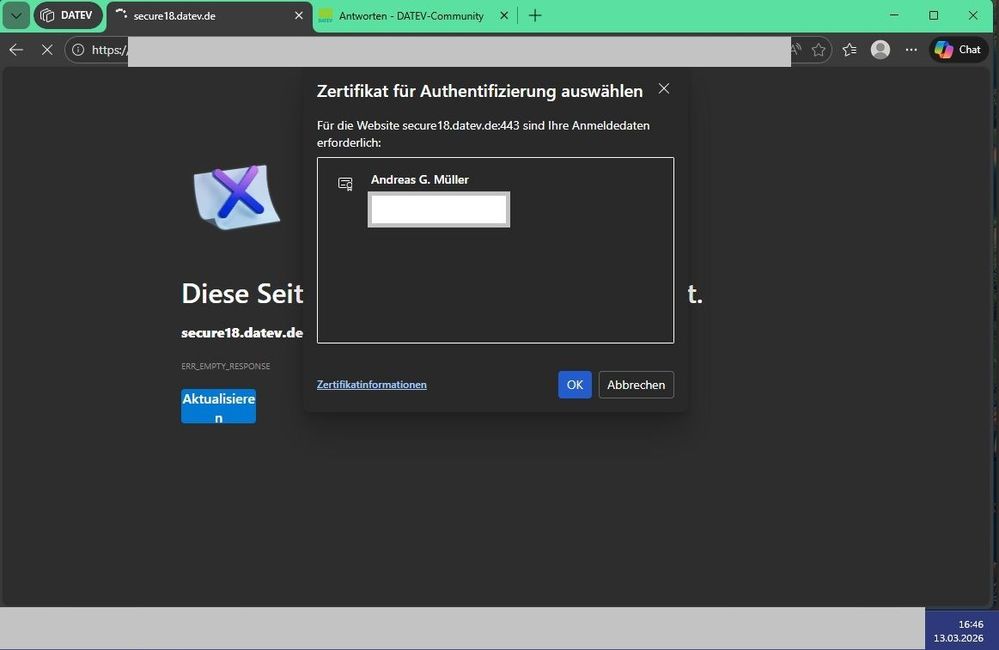View site information icon in address bar
Viewport: 999px width, 650px height.
point(78,49)
